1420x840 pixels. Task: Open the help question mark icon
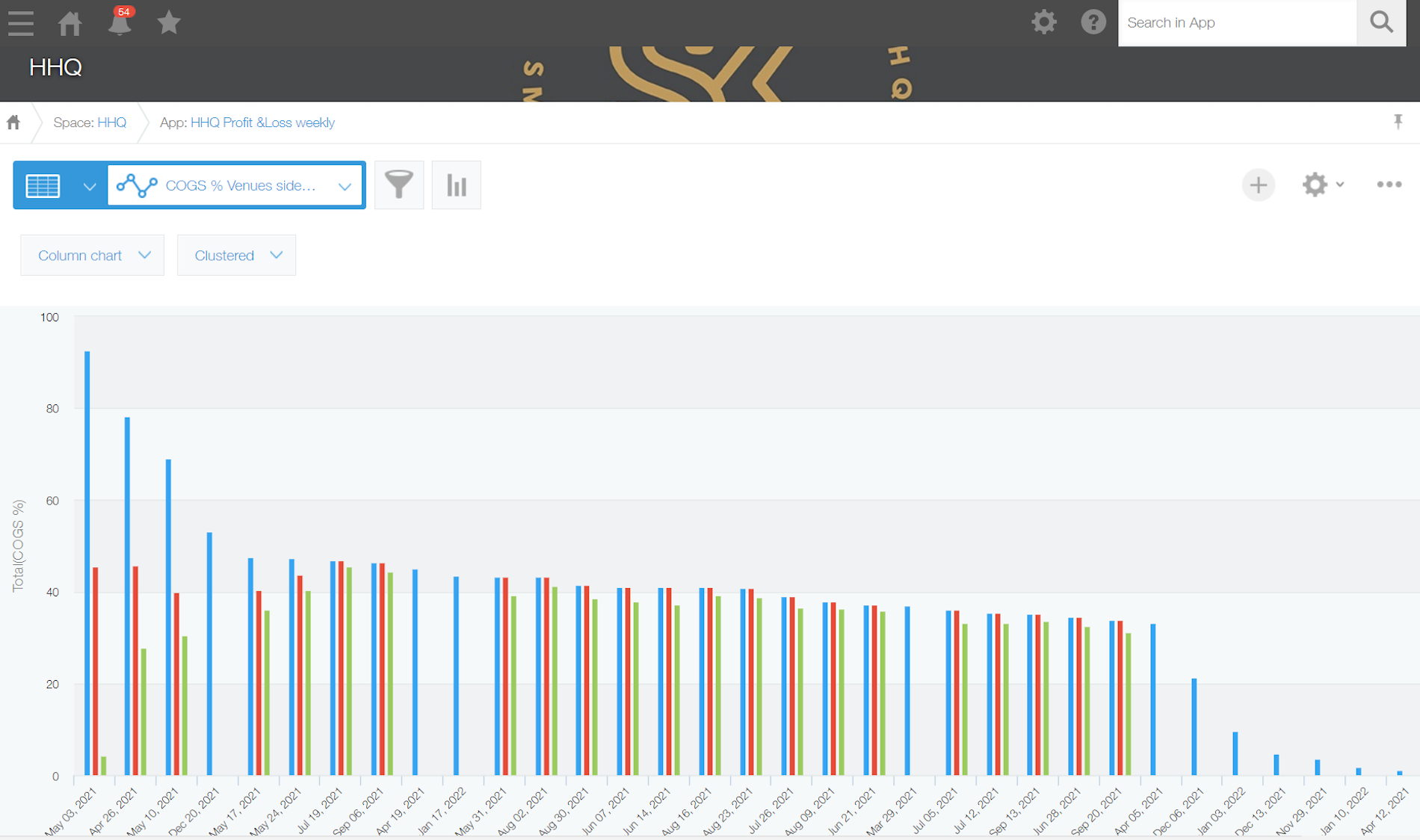coord(1093,22)
